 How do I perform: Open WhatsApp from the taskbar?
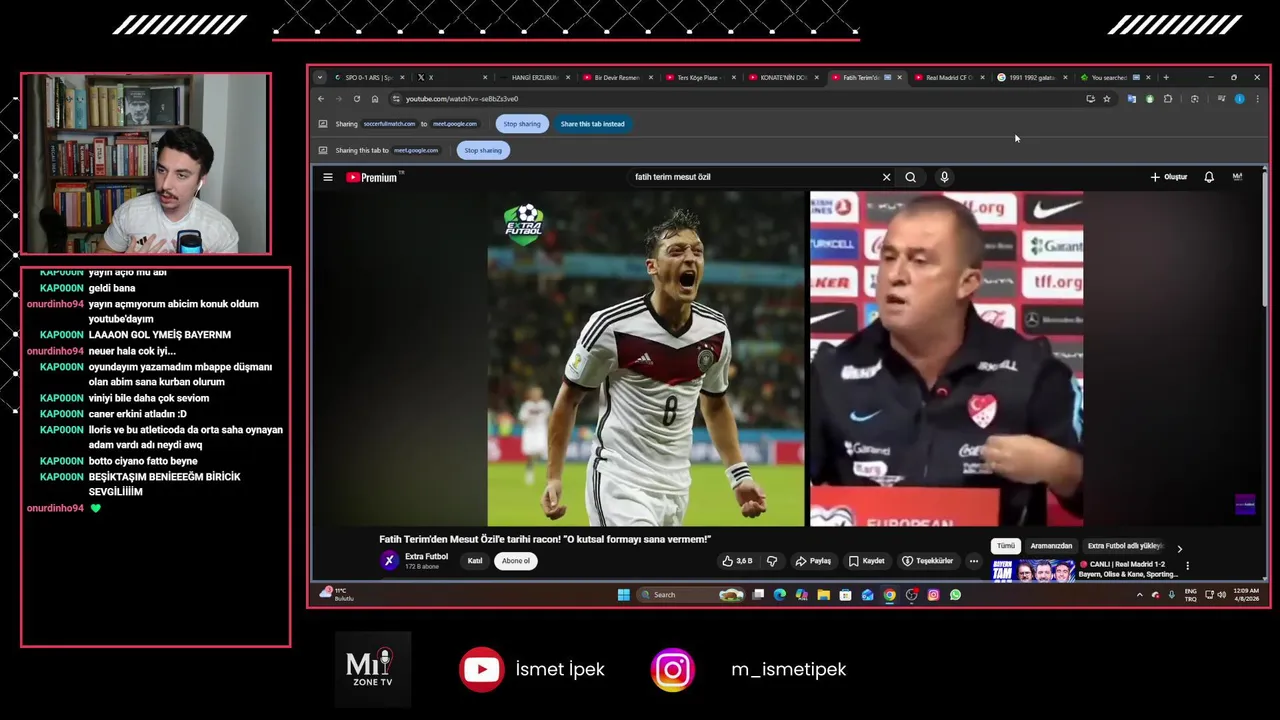[955, 595]
